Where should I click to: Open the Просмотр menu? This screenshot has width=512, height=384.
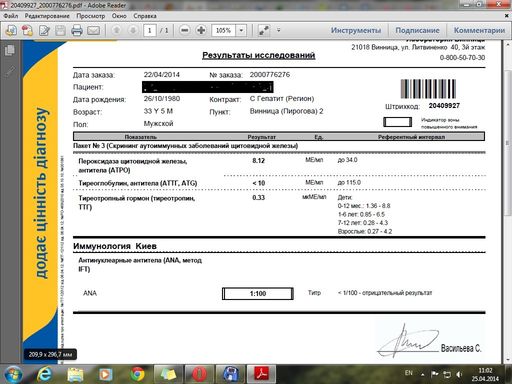point(90,16)
